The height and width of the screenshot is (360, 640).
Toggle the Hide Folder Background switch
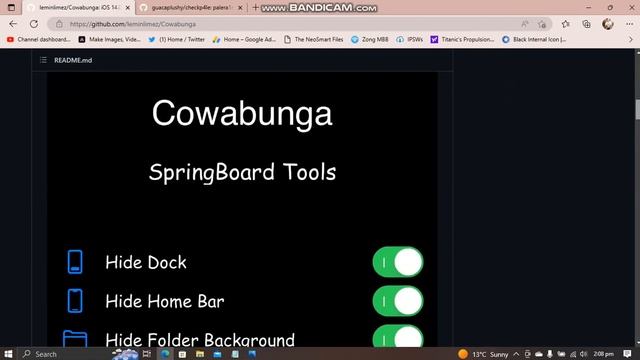(398, 336)
